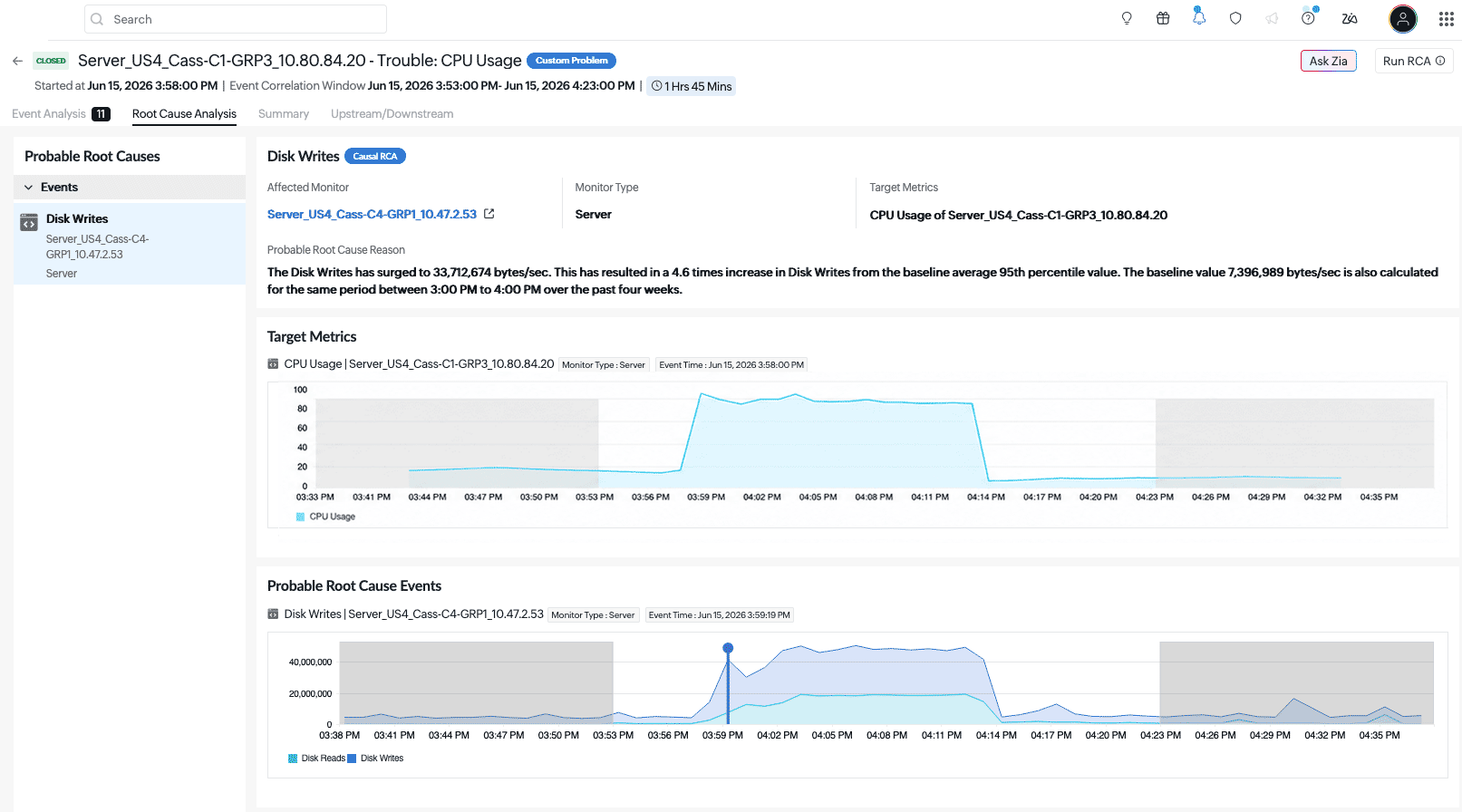
Task: Click the Monitor Type value 'Server'
Action: point(594,214)
